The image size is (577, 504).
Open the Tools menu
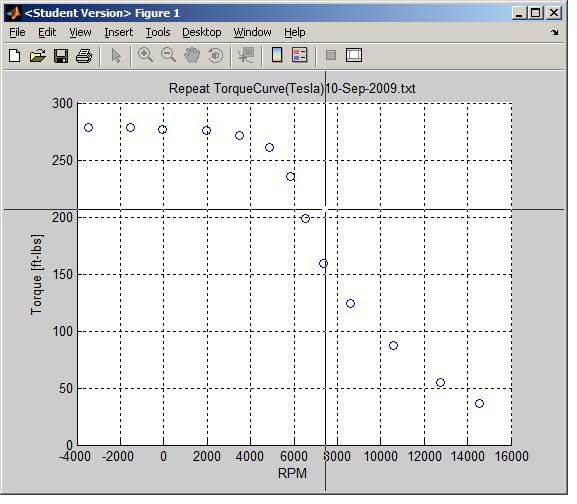[158, 32]
